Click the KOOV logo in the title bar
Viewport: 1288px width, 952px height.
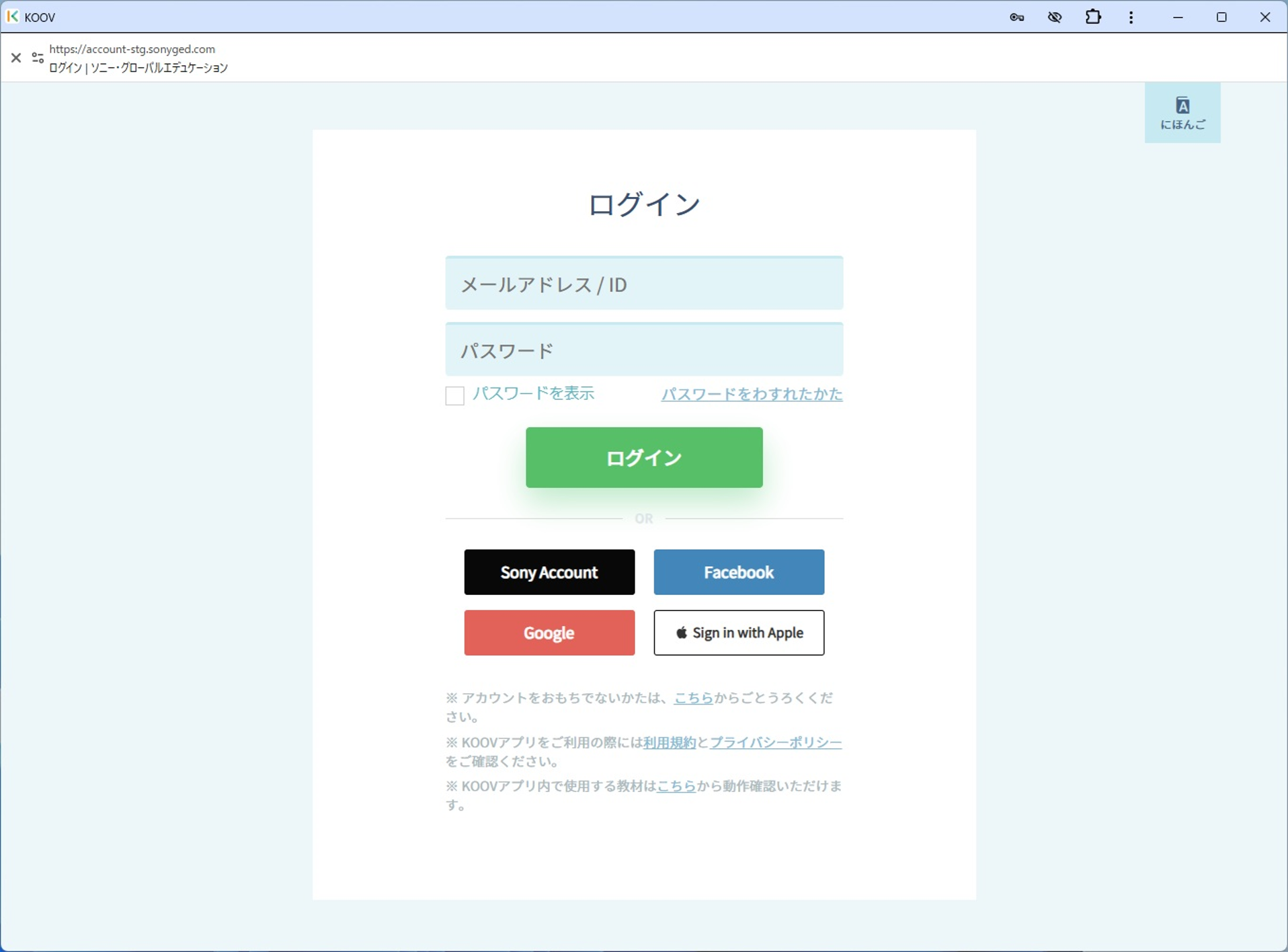coord(12,17)
